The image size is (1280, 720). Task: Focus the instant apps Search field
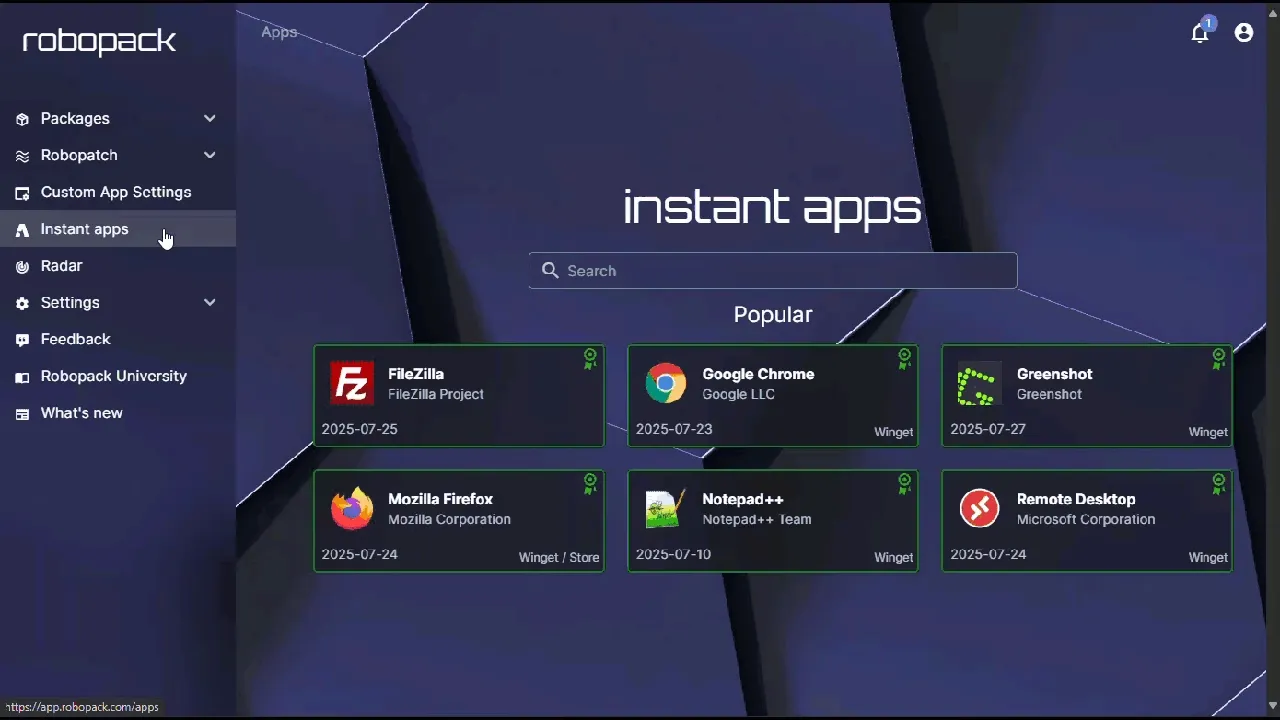click(x=773, y=270)
